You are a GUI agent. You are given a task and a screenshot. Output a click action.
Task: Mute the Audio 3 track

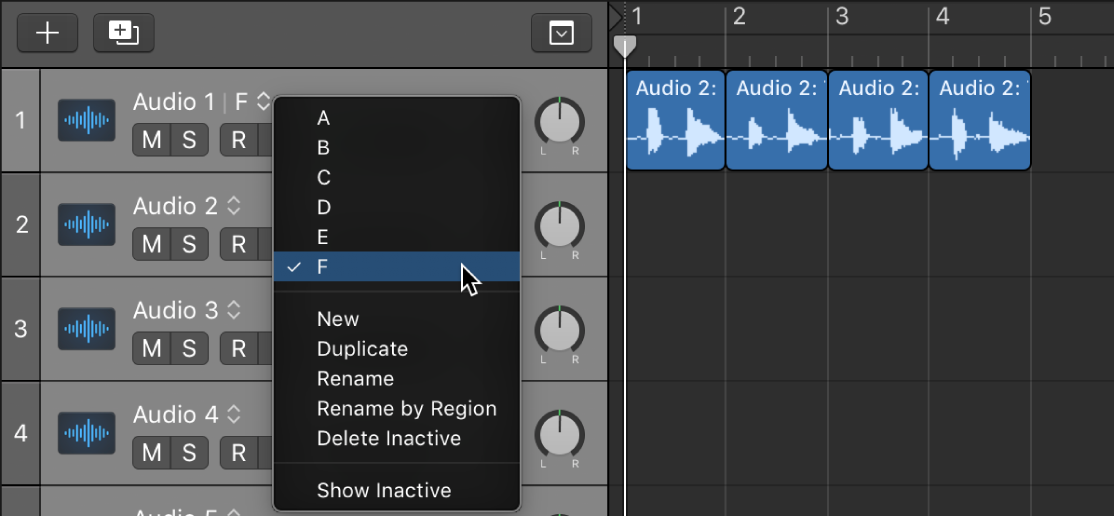pyautogui.click(x=151, y=348)
